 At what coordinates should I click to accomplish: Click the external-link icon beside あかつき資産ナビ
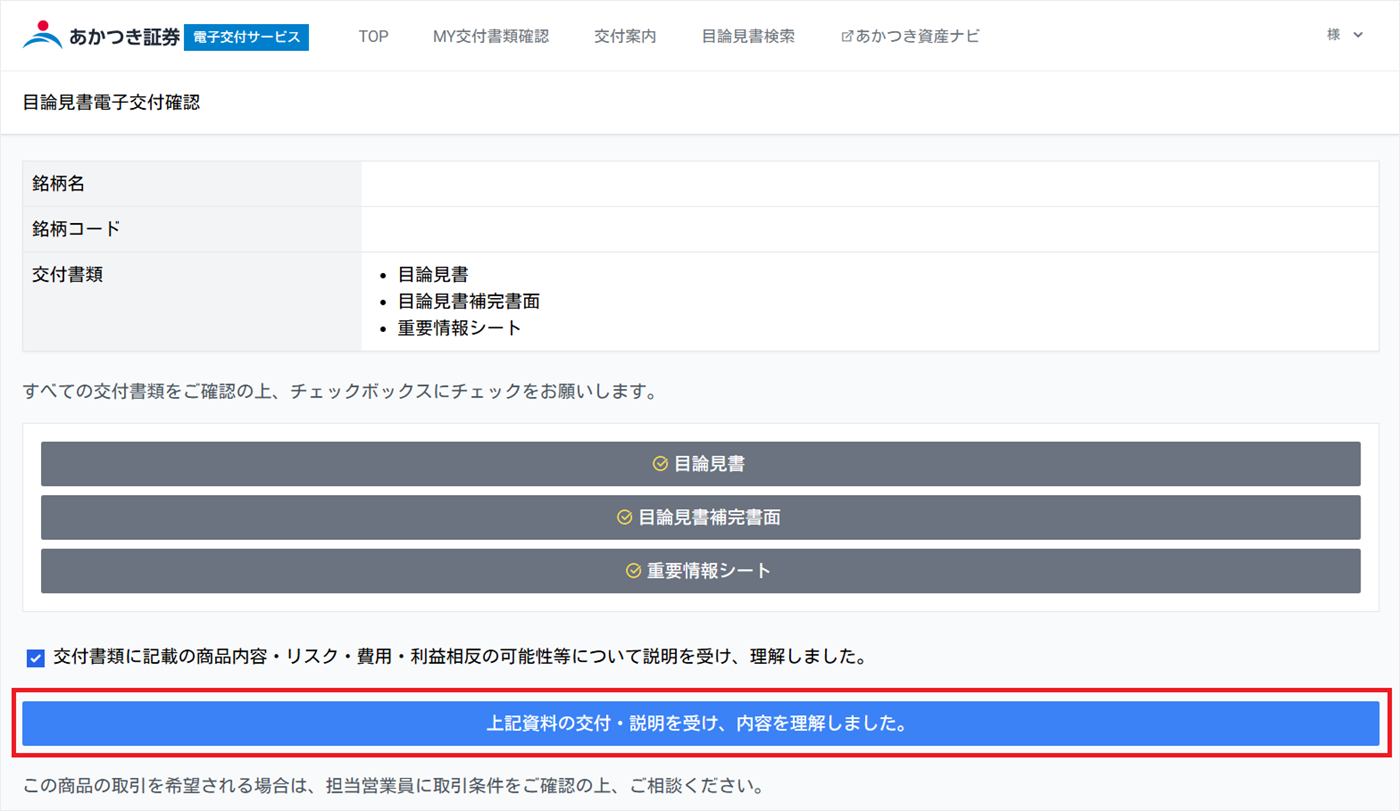[x=847, y=36]
